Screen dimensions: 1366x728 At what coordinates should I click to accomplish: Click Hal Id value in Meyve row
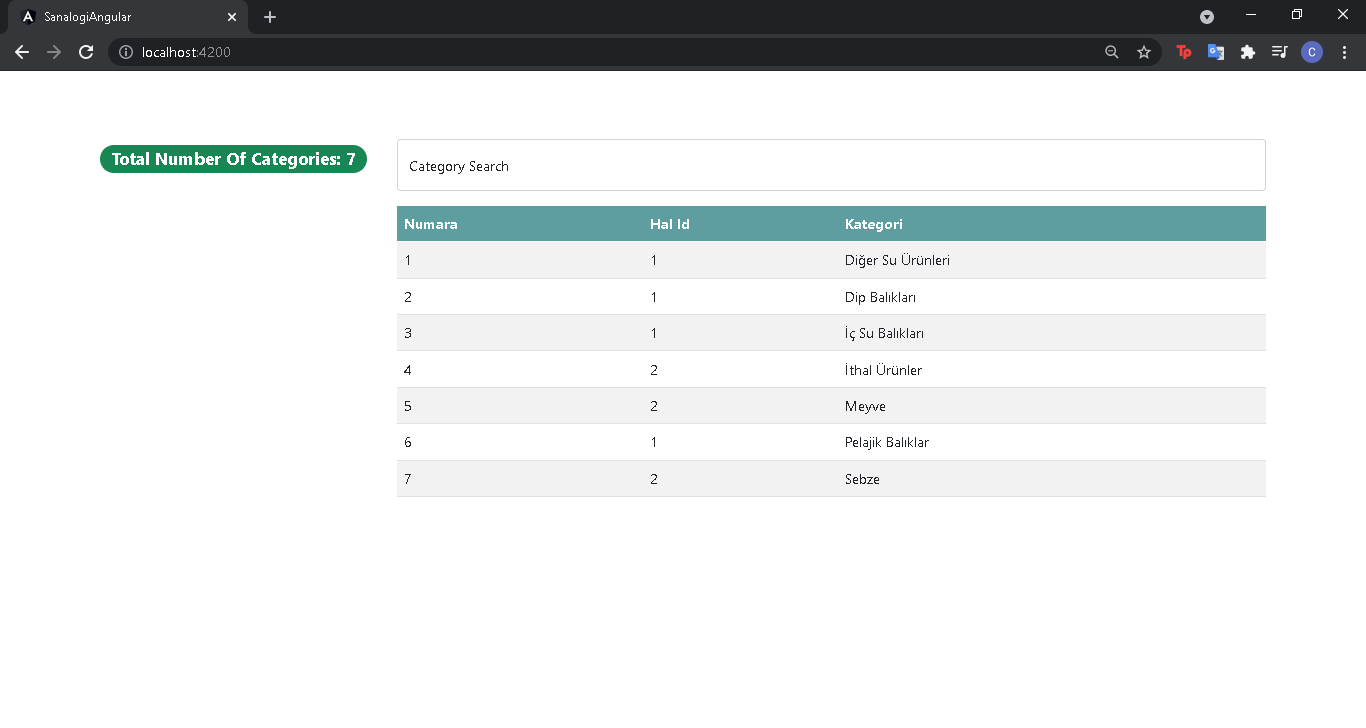[654, 406]
